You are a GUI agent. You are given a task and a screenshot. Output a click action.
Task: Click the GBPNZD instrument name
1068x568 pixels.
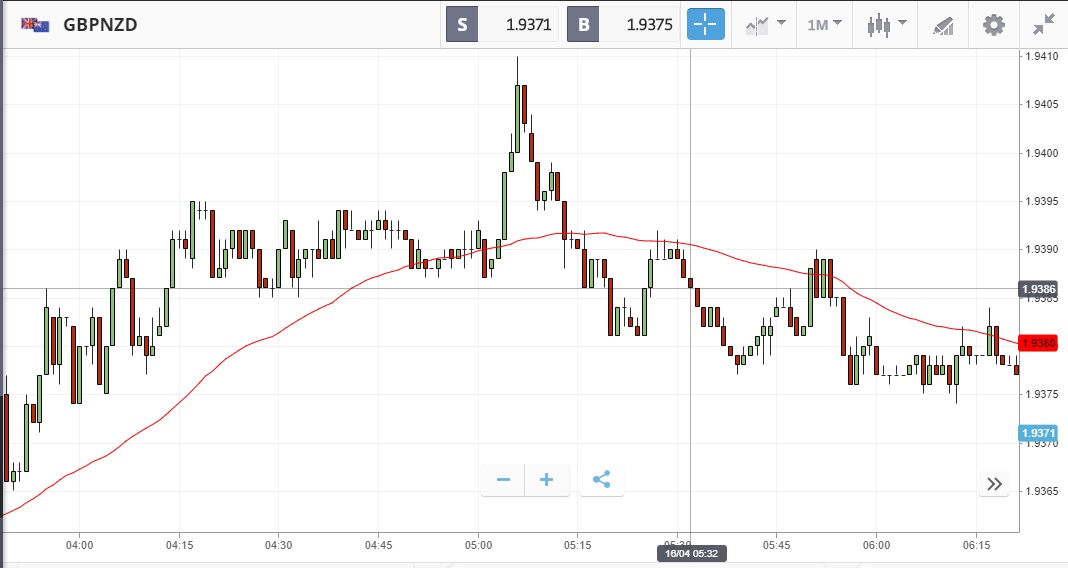pyautogui.click(x=100, y=25)
